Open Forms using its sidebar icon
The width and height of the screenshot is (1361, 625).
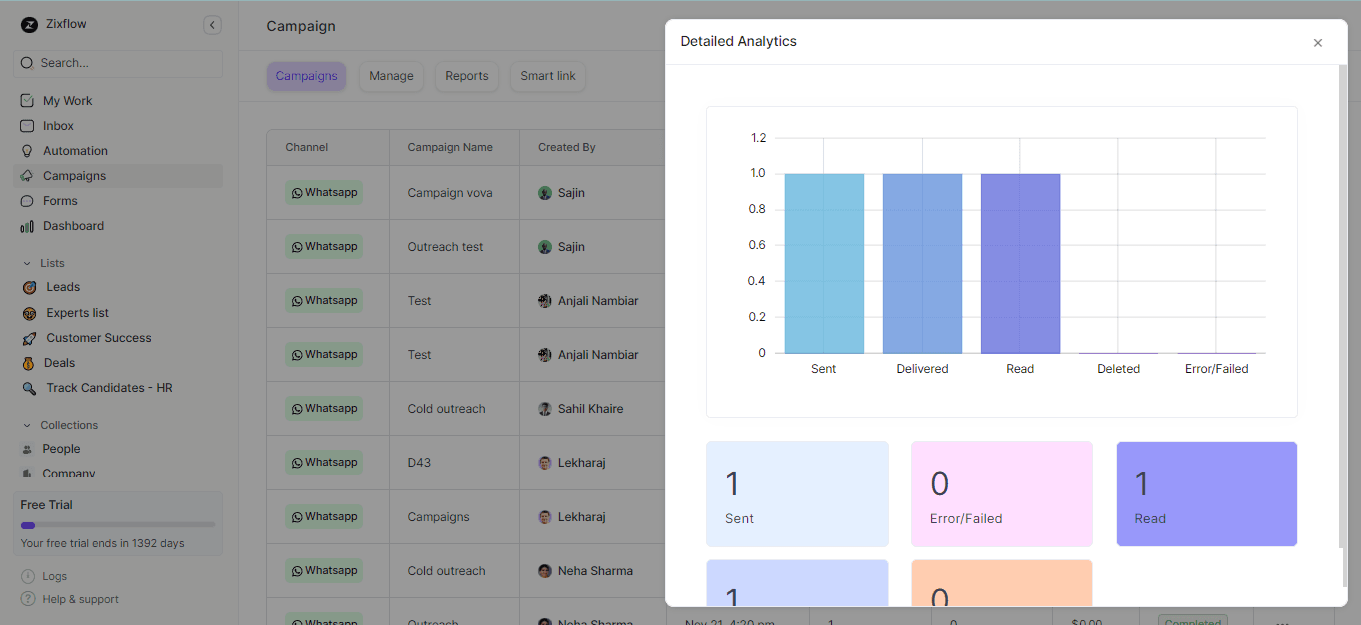(x=27, y=200)
